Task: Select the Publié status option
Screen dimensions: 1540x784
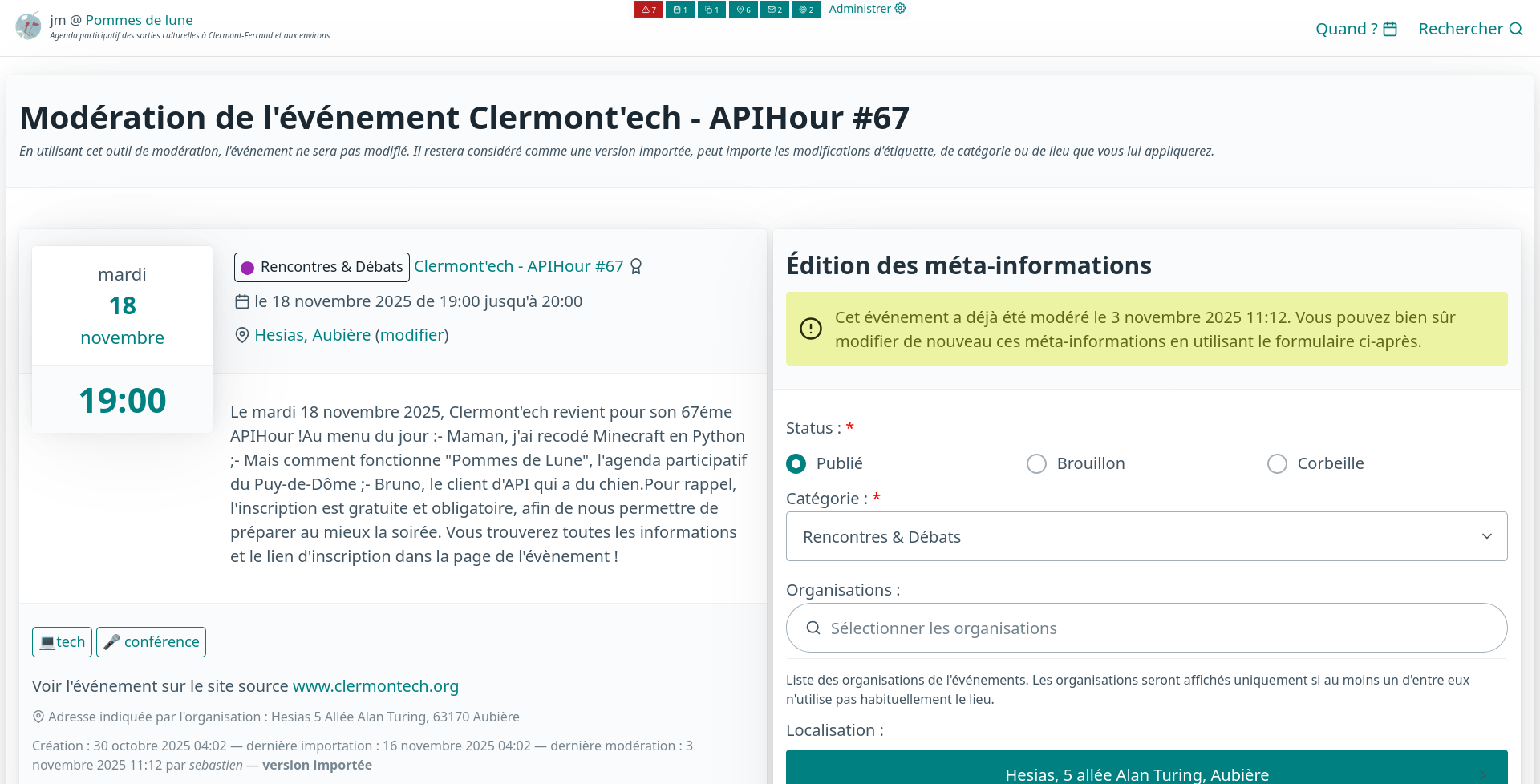Action: point(796,464)
